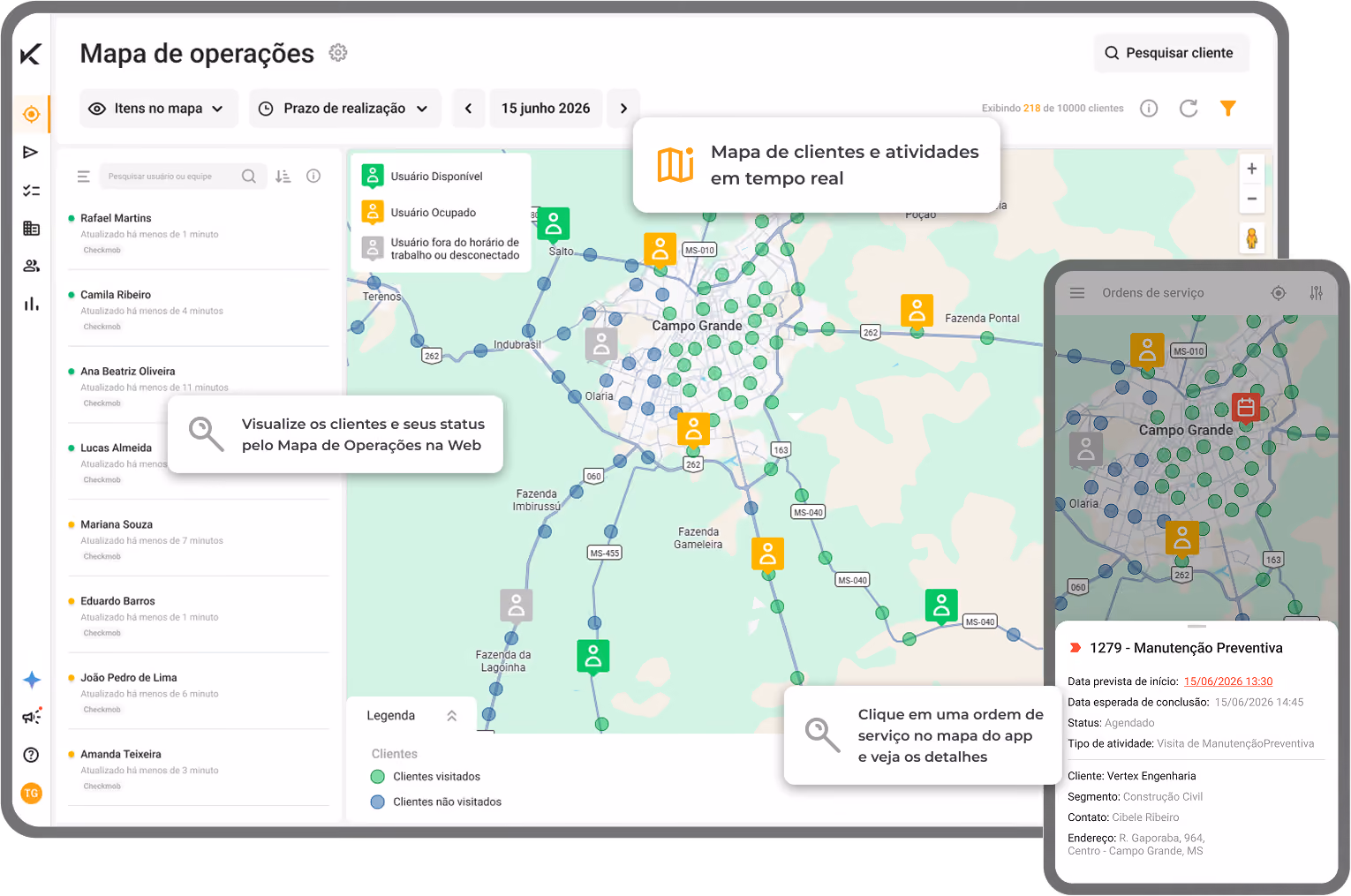Click the operations map target icon in sidebar
The width and height of the screenshot is (1351, 896).
(31, 114)
